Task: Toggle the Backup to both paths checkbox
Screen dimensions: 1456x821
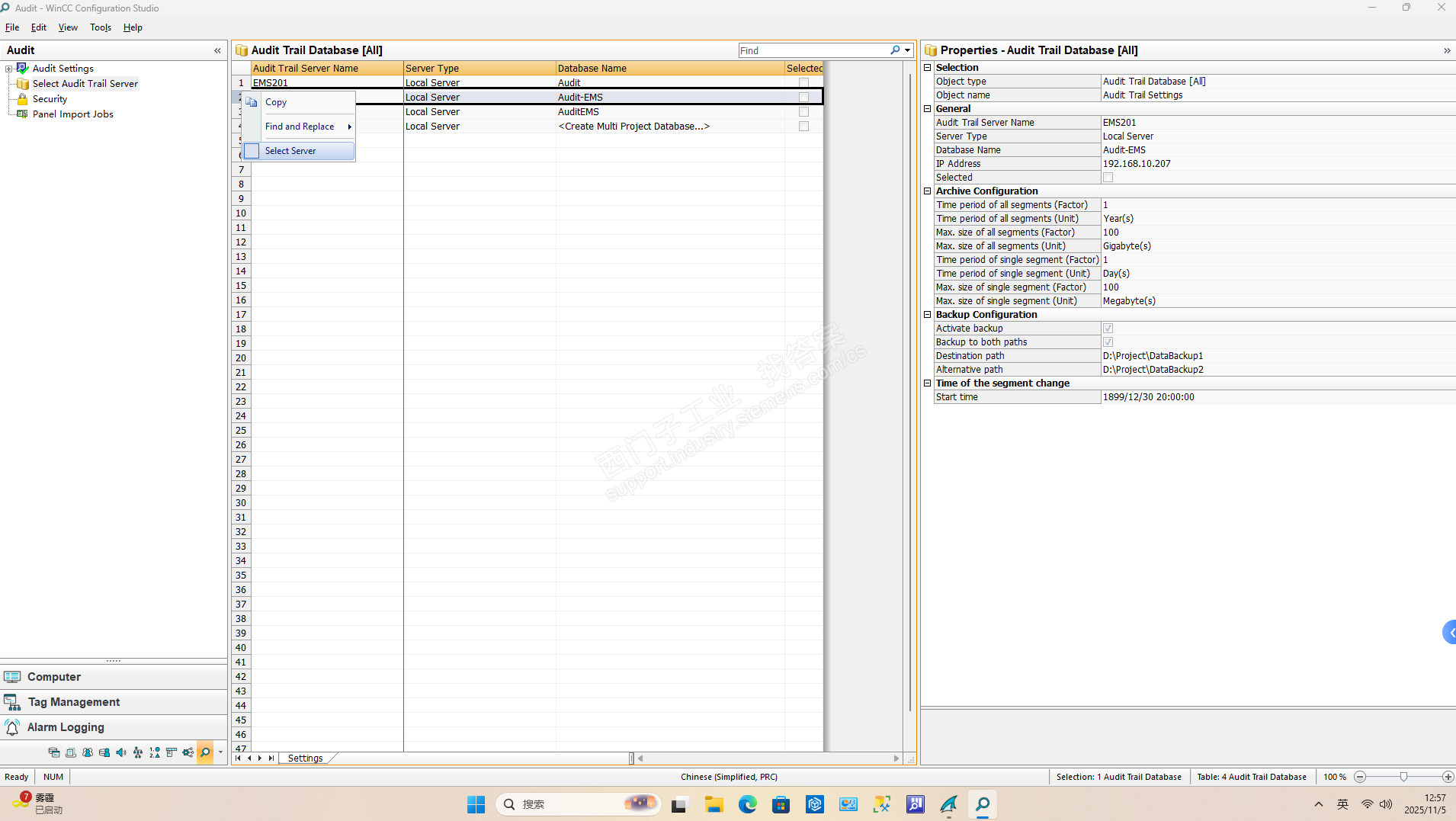Action: tap(1108, 342)
